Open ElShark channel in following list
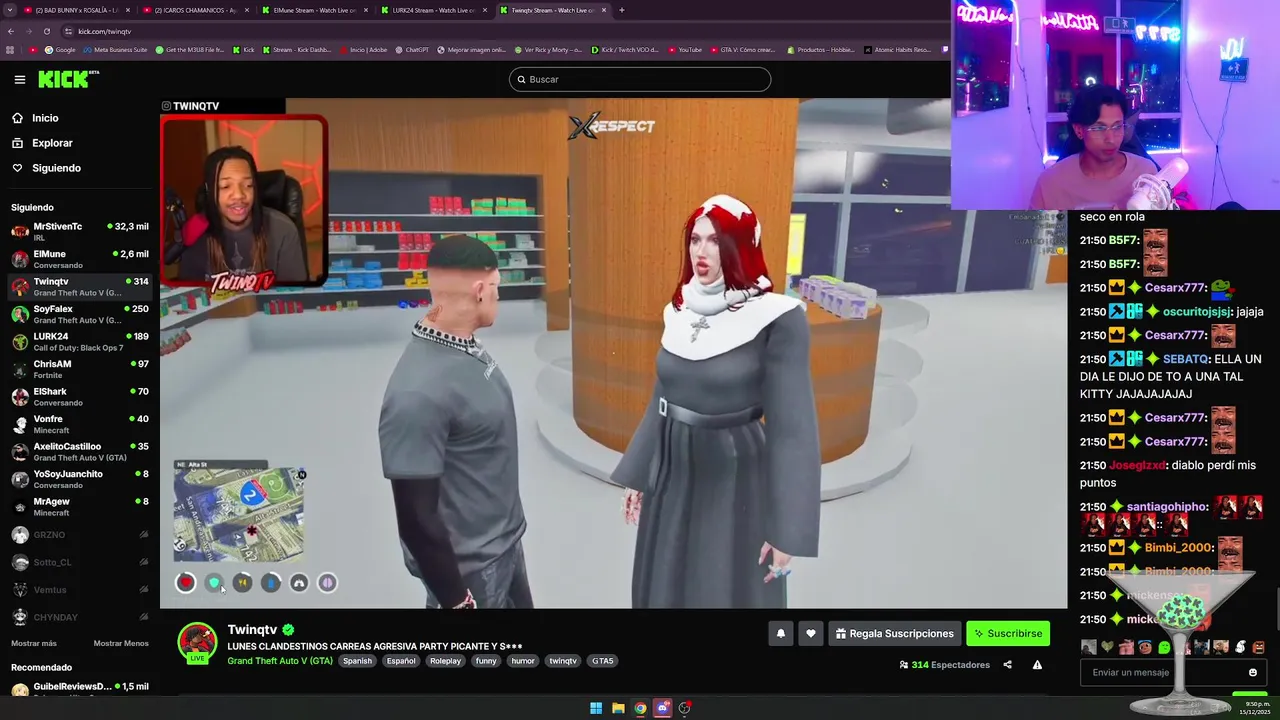Viewport: 1280px width, 720px height. (x=80, y=396)
